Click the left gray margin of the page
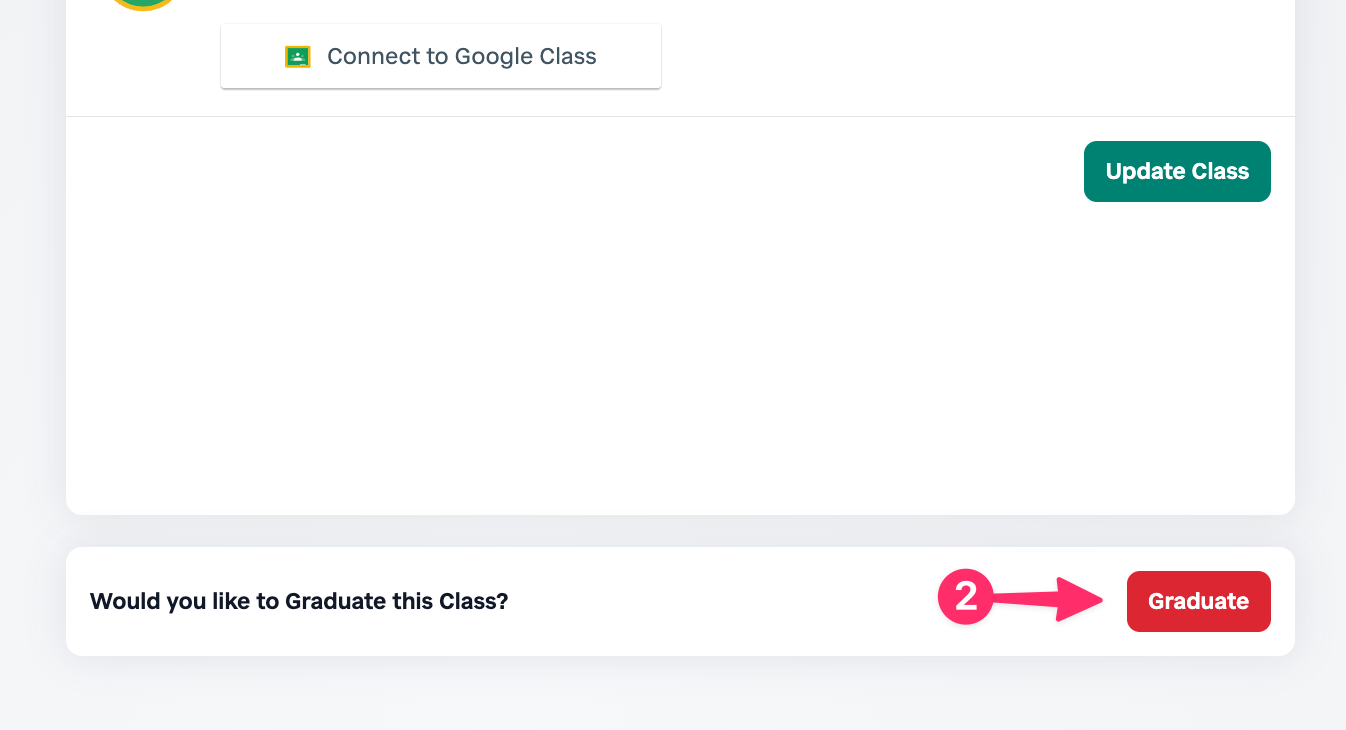1346x730 pixels. pos(32,350)
